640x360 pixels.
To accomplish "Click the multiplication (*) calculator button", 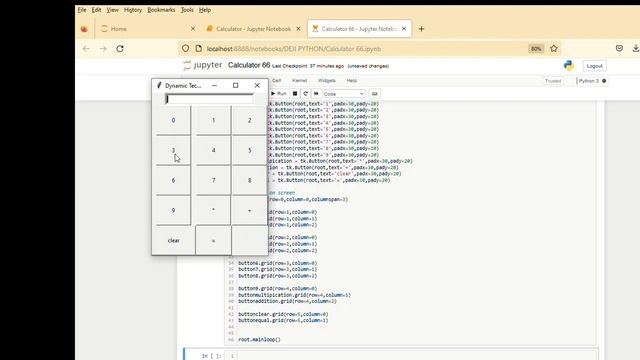I will tap(213, 211).
